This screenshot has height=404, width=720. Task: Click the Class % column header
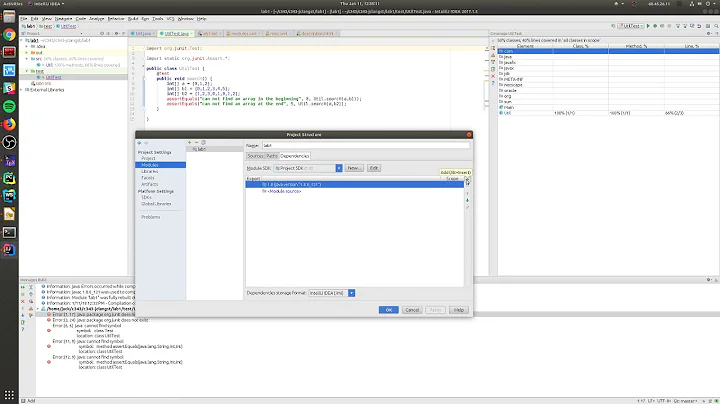click(x=580, y=46)
